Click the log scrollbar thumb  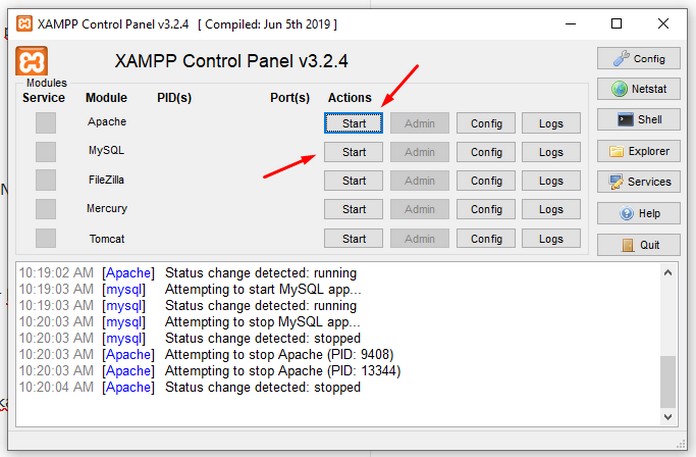click(668, 382)
